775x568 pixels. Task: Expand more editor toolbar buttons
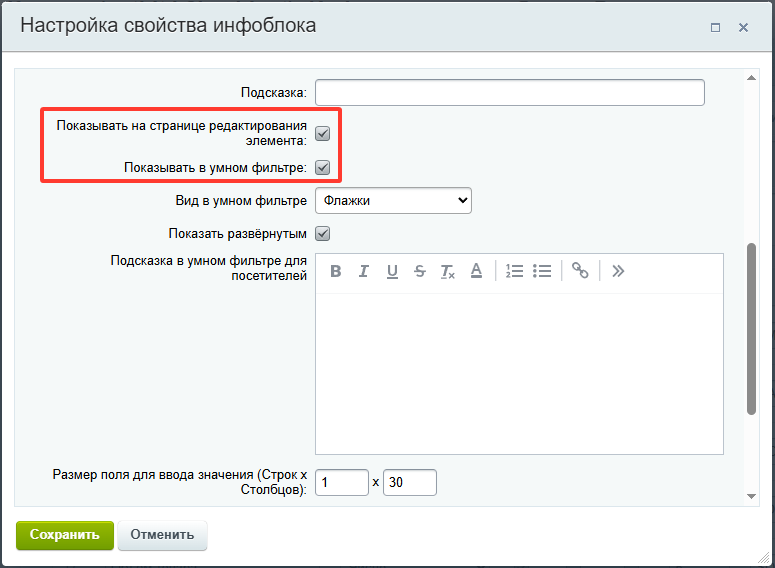pos(618,271)
